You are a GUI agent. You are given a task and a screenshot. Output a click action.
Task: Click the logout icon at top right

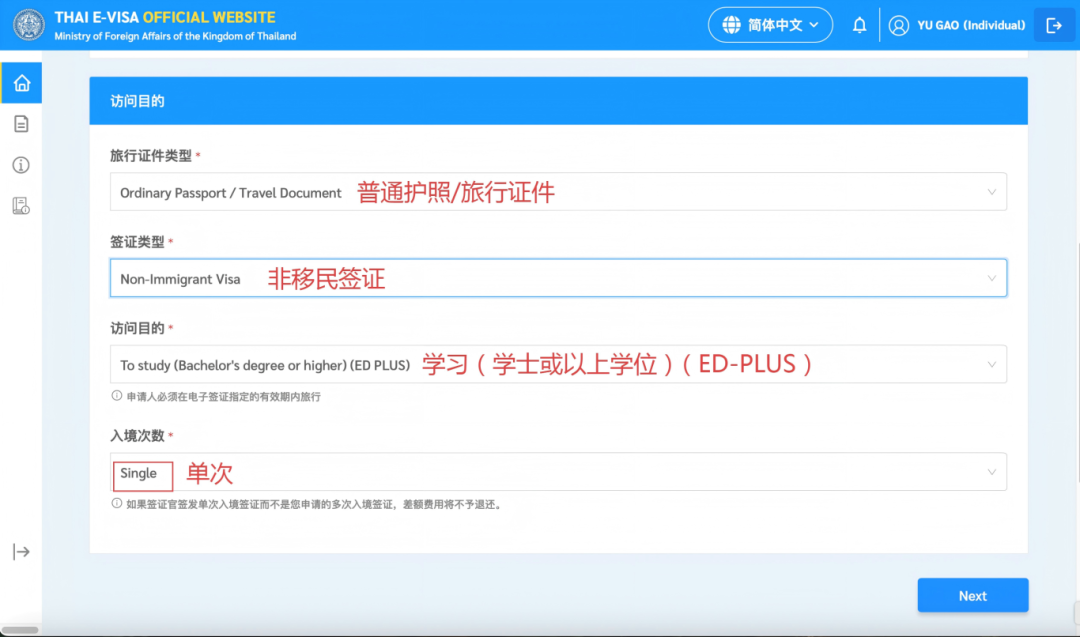coord(1054,26)
